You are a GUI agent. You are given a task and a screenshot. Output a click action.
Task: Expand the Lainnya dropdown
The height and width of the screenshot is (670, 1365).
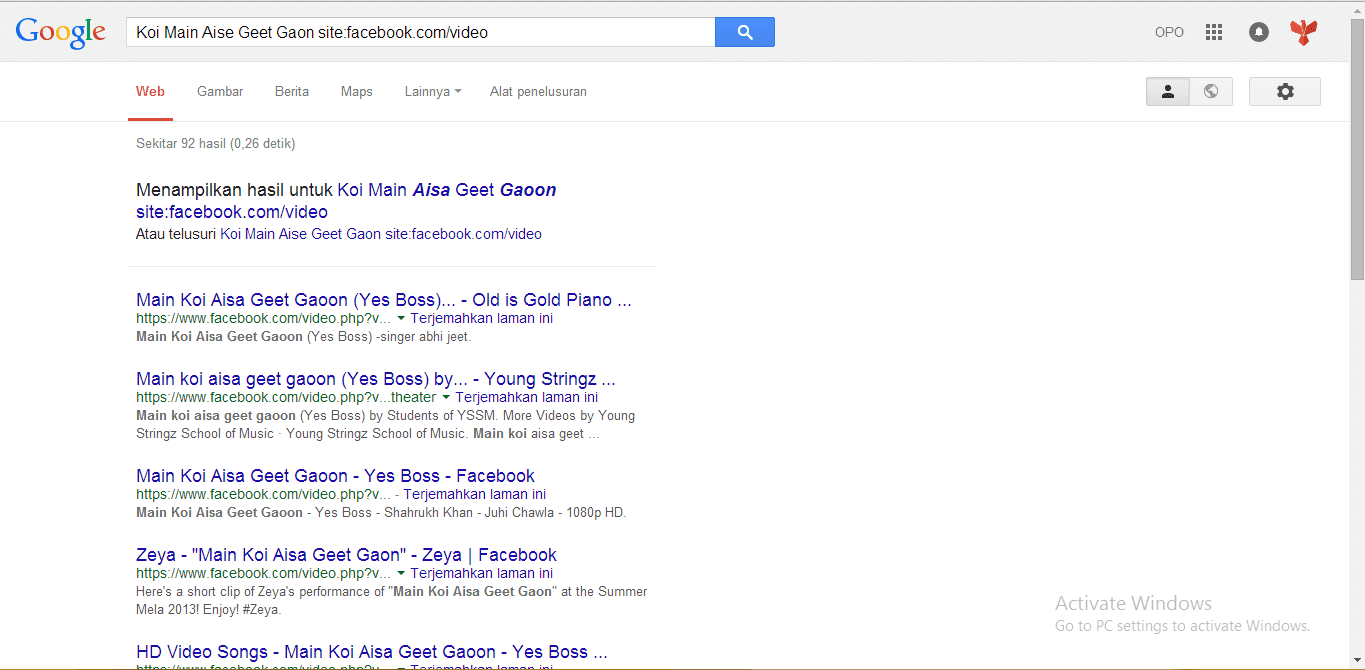click(433, 91)
